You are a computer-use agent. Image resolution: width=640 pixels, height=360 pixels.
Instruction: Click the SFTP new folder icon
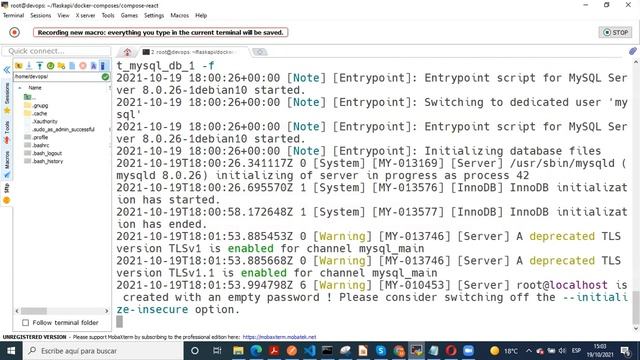pos(61,66)
